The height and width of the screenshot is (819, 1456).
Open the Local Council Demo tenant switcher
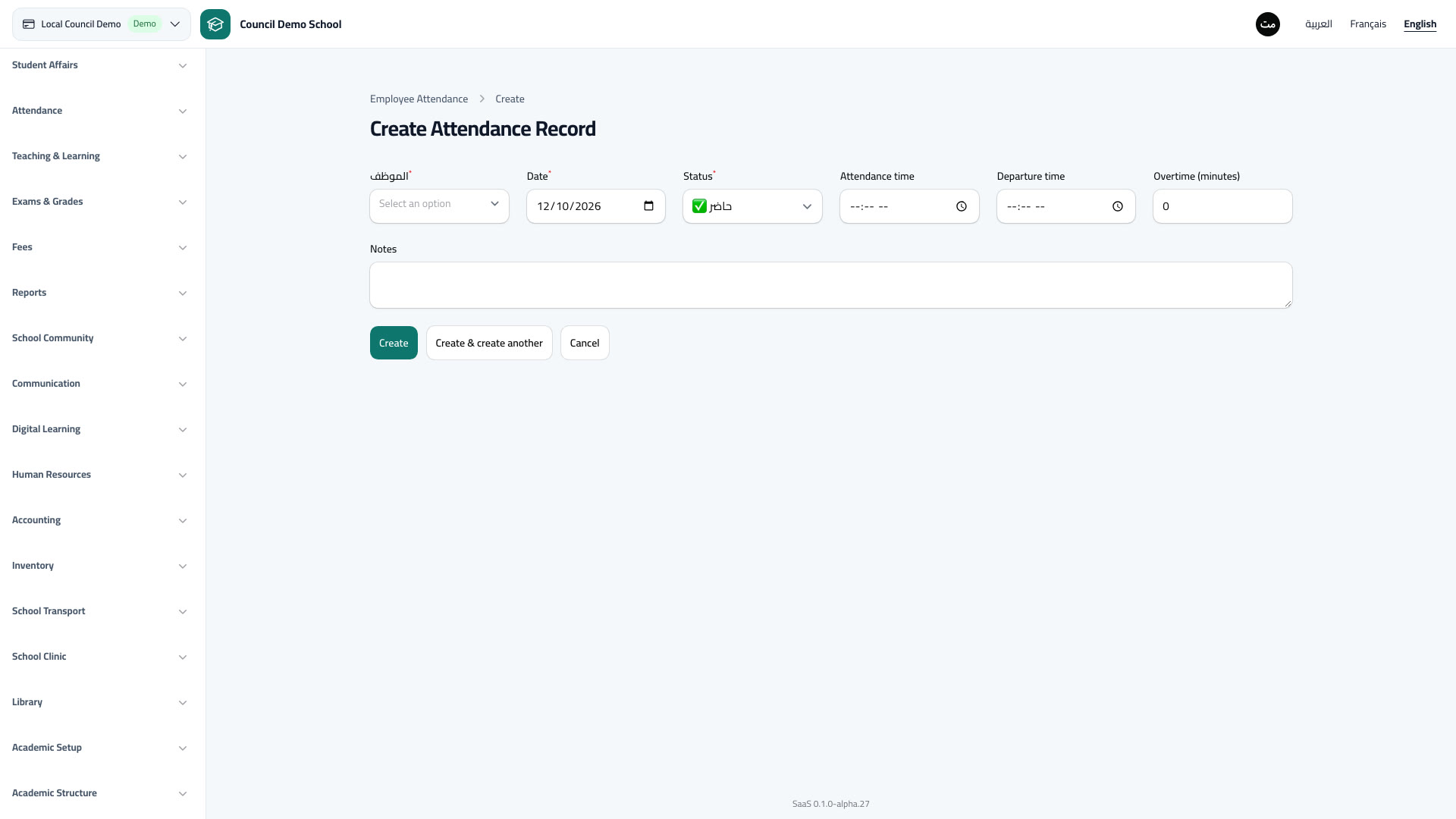tap(102, 24)
